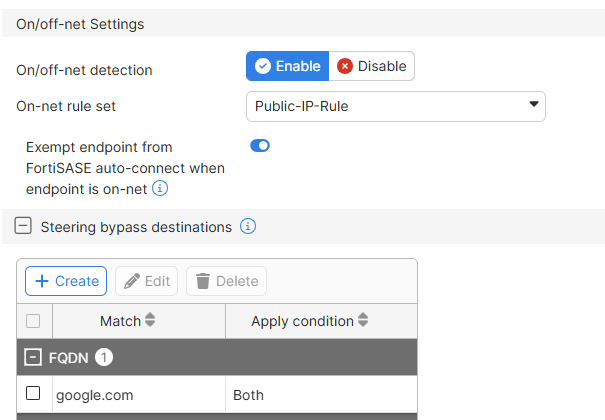Check the google.com row checkbox
This screenshot has width=605, height=420.
click(33, 394)
